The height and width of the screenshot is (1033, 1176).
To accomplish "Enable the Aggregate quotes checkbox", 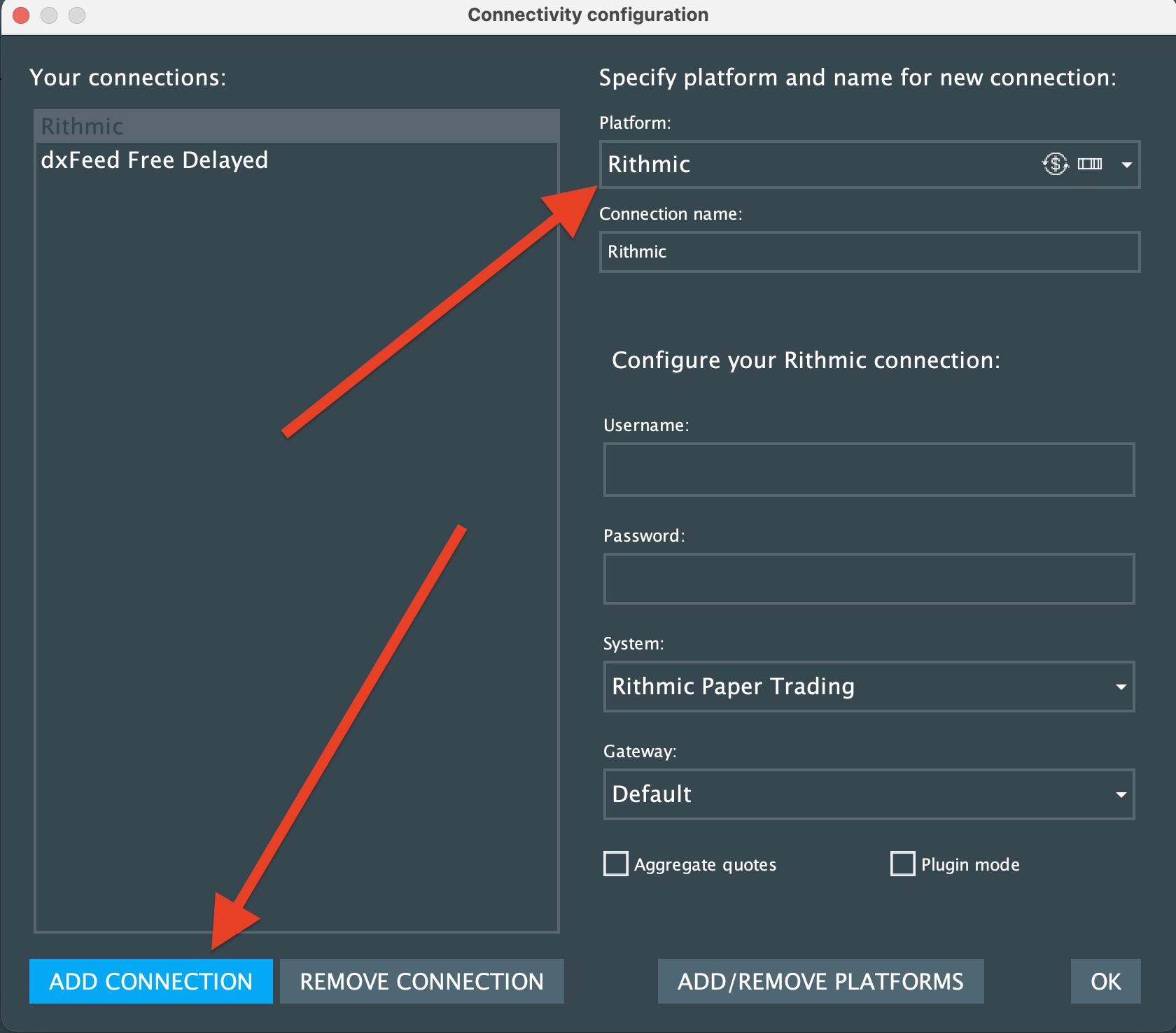I will click(x=616, y=864).
